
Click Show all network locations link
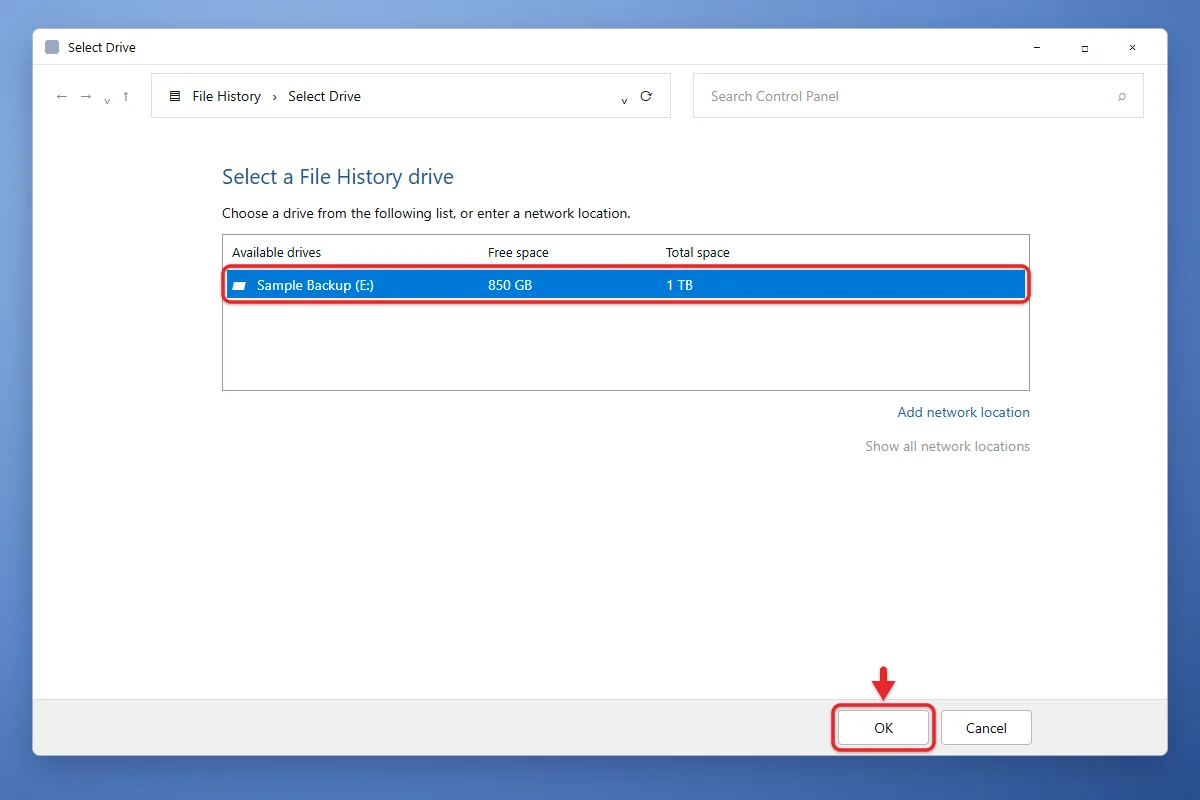pyautogui.click(x=948, y=446)
